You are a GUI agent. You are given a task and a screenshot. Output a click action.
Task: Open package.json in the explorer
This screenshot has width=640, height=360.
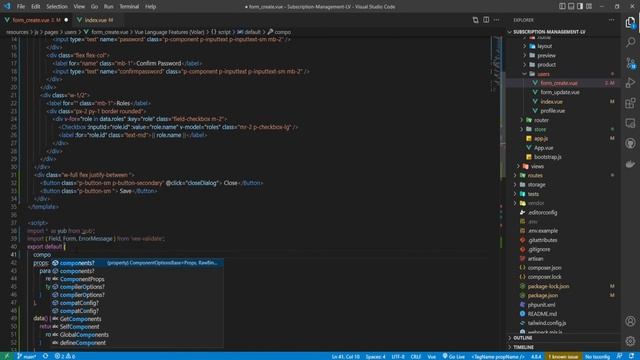542,296
